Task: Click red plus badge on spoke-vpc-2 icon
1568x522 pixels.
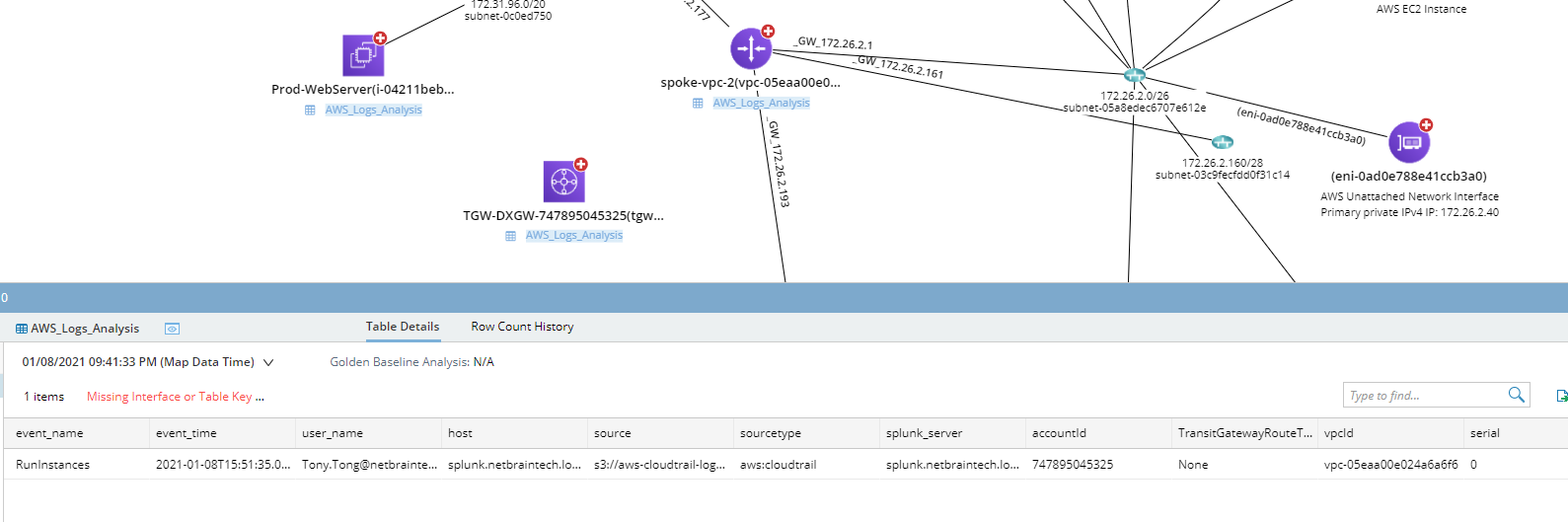Action: click(x=768, y=32)
